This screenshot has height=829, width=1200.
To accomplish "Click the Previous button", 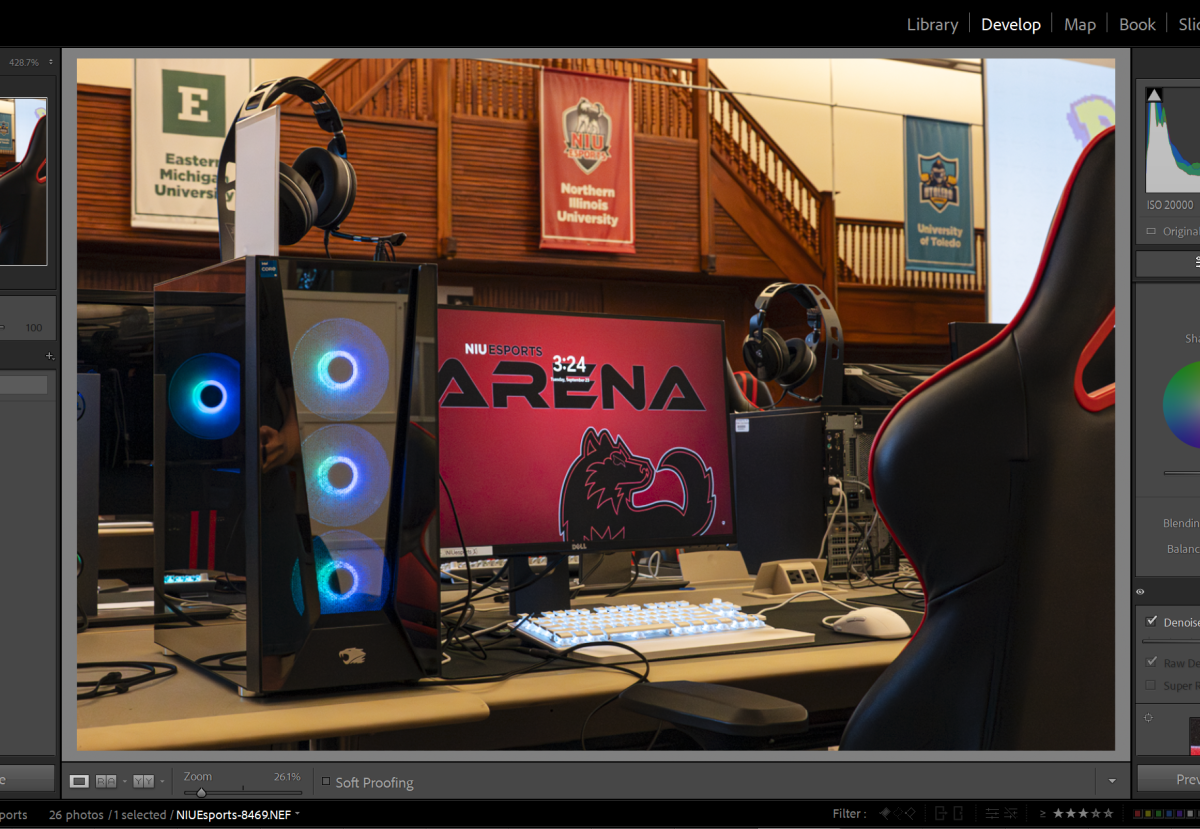I will [1180, 779].
